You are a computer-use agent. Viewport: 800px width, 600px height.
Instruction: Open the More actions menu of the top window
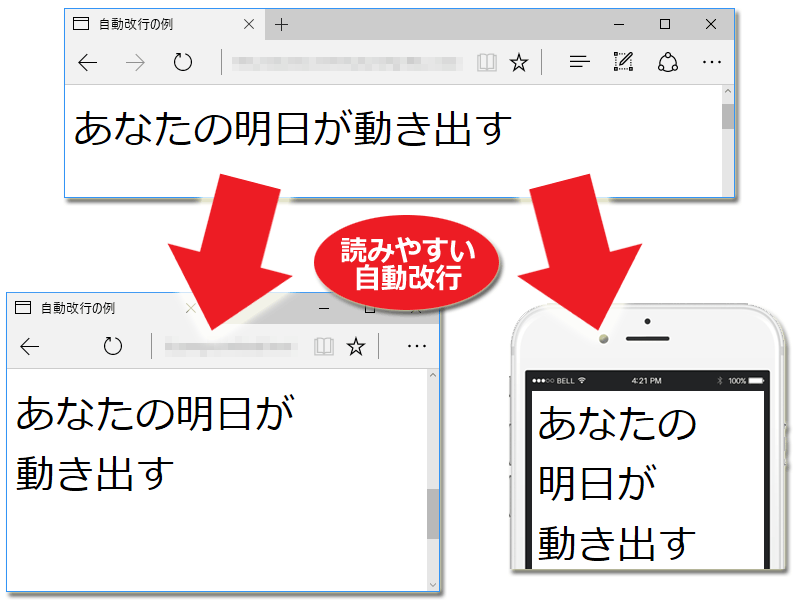pos(711,62)
